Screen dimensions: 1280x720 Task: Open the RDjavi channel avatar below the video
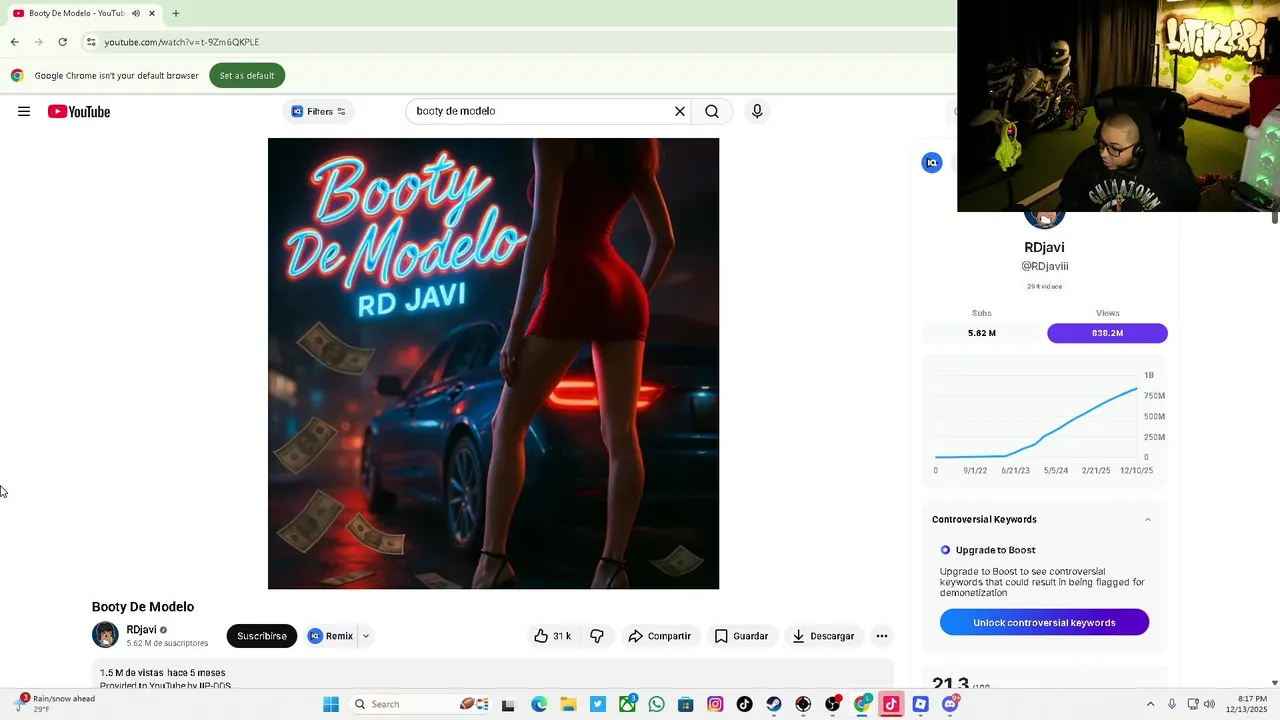pyautogui.click(x=105, y=635)
